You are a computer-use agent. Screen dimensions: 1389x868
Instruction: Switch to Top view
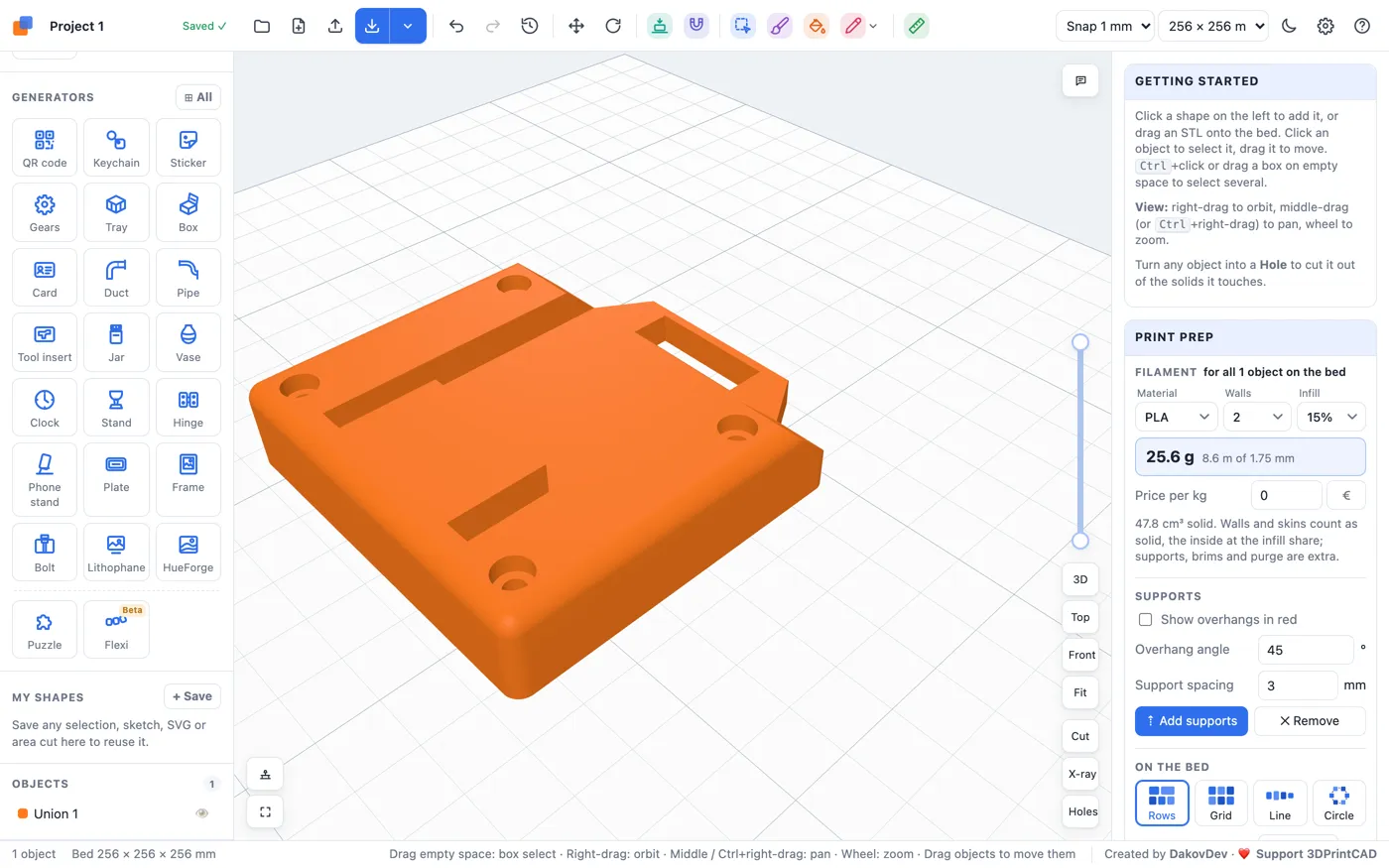pyautogui.click(x=1080, y=617)
